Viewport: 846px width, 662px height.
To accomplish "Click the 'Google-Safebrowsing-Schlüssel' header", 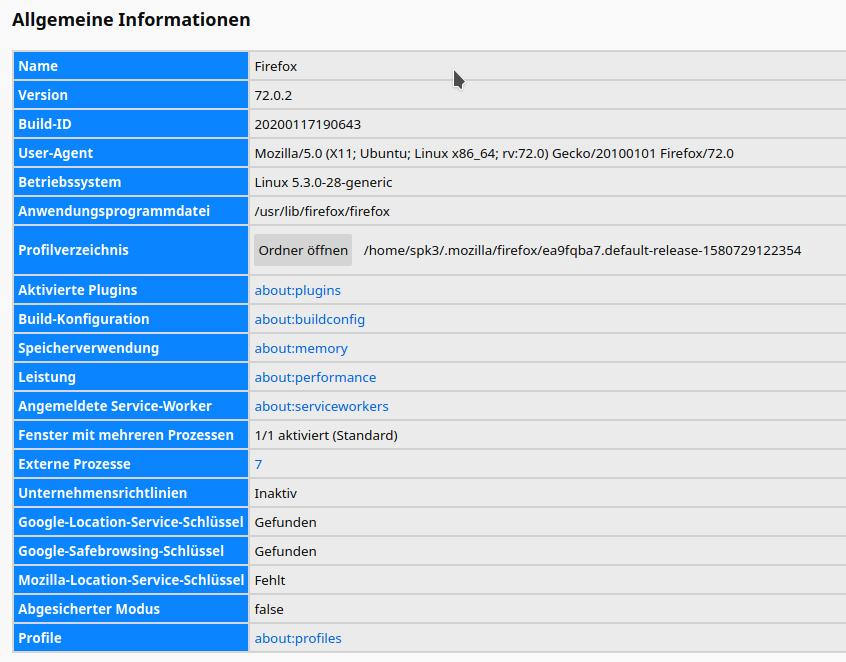I will point(131,551).
